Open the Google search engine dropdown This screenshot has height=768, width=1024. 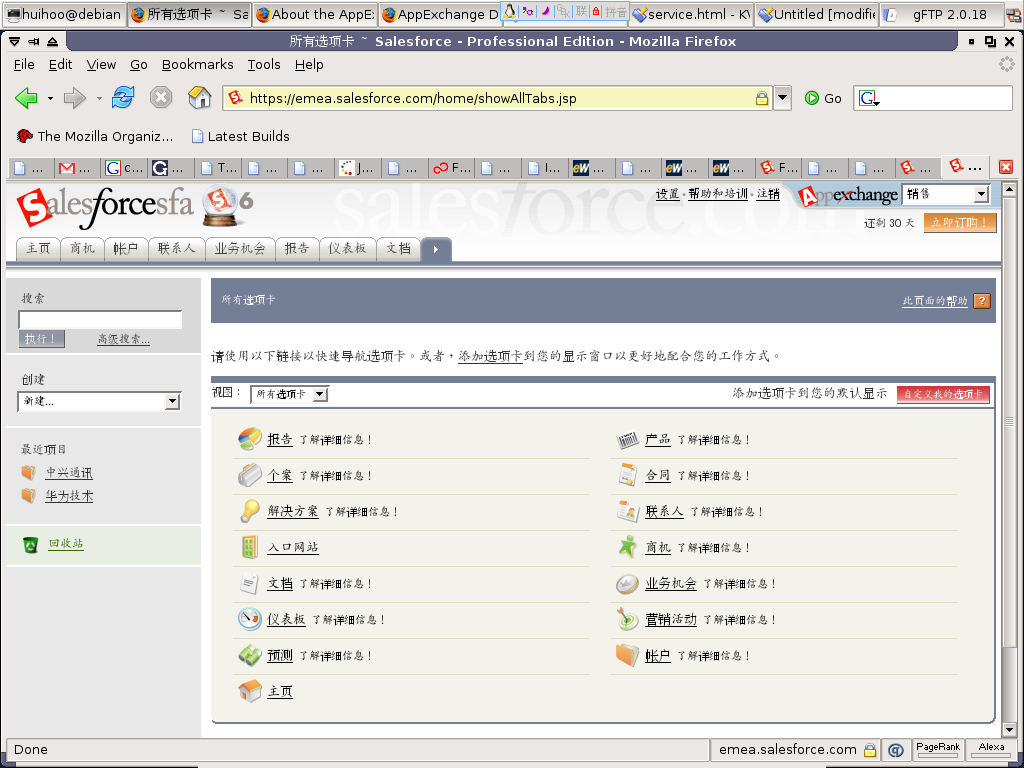[x=869, y=99]
